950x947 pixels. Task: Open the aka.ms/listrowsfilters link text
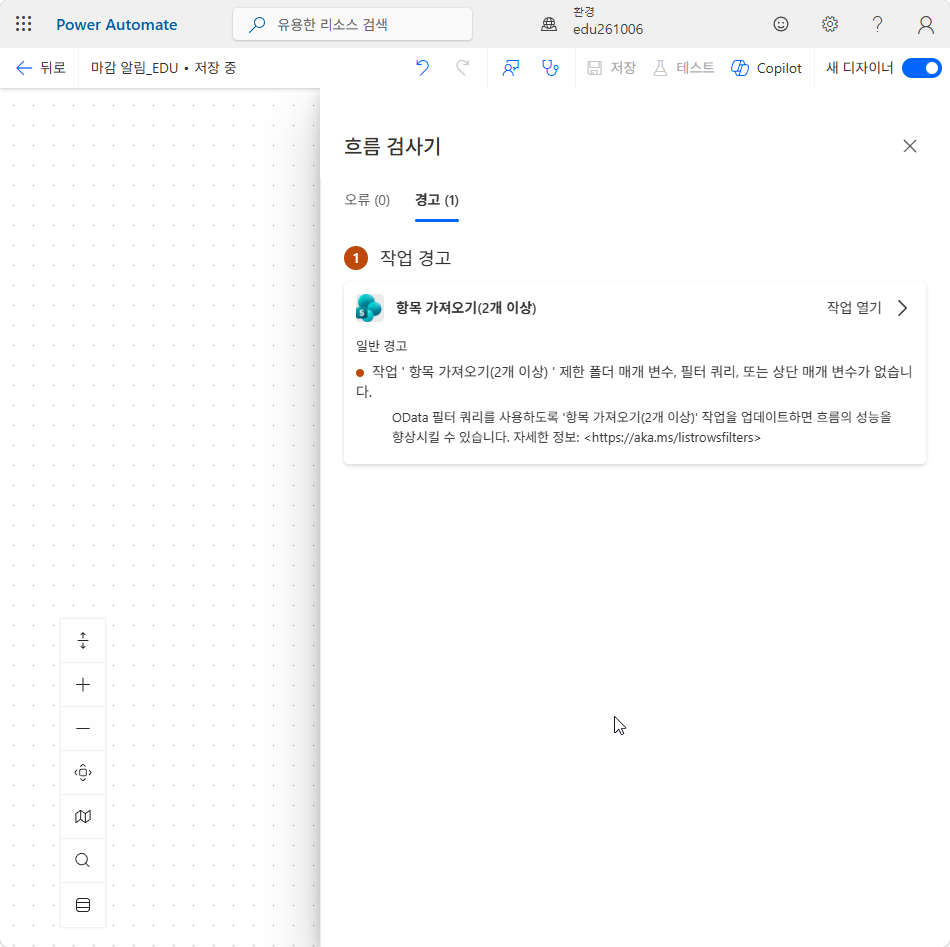673,437
